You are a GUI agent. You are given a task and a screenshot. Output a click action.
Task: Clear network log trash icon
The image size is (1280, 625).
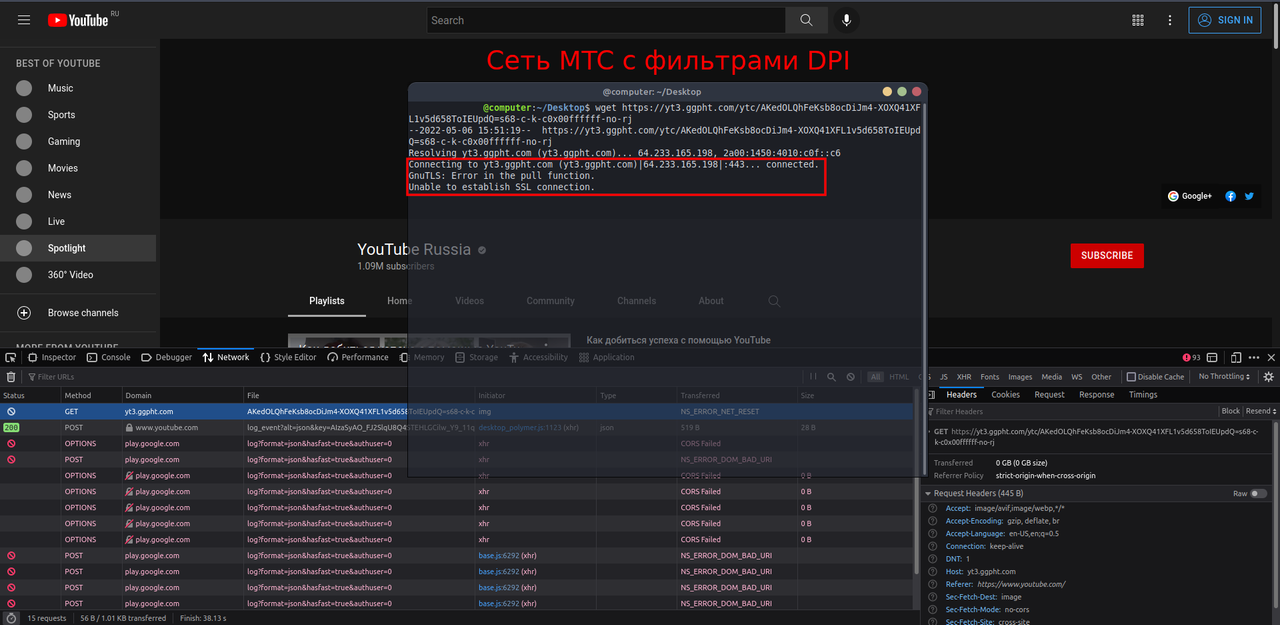(x=11, y=377)
